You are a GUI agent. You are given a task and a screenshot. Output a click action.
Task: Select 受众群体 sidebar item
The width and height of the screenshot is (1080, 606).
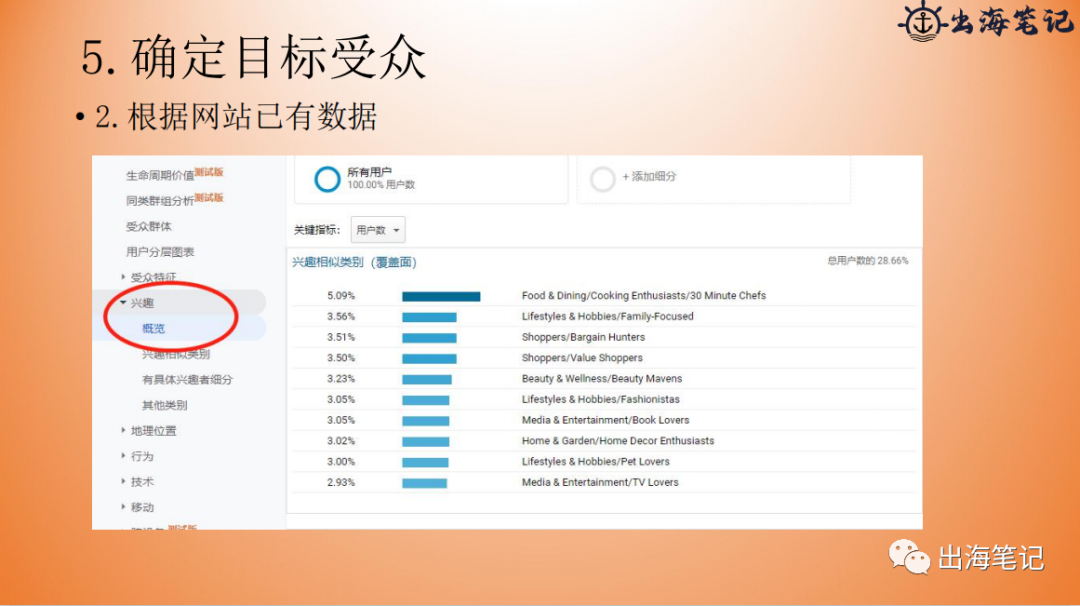pyautogui.click(x=148, y=226)
